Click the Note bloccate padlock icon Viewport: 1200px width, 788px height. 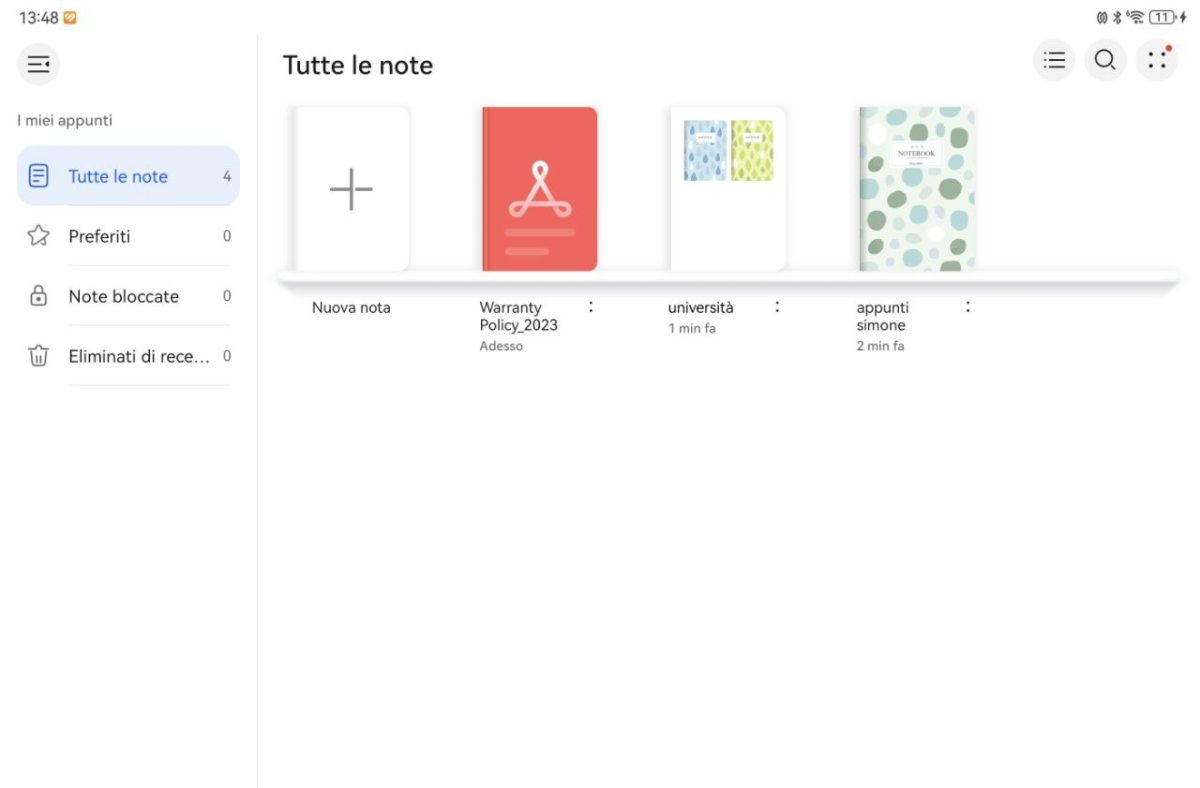[38, 296]
